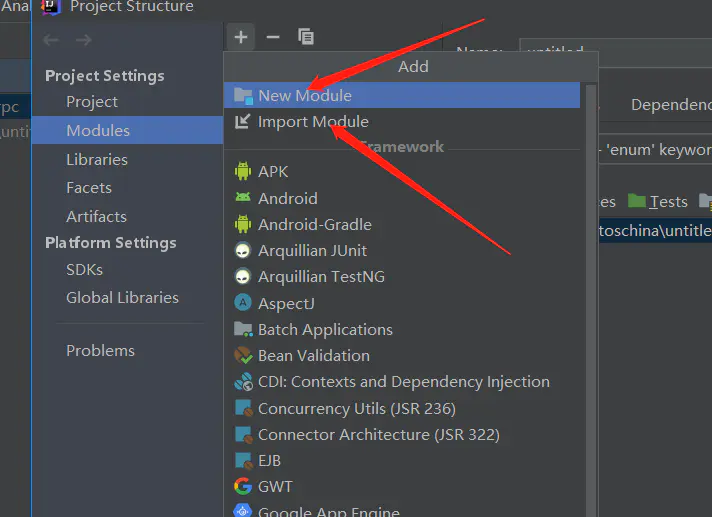The image size is (712, 517).
Task: Choose Import Module option
Action: pos(312,122)
